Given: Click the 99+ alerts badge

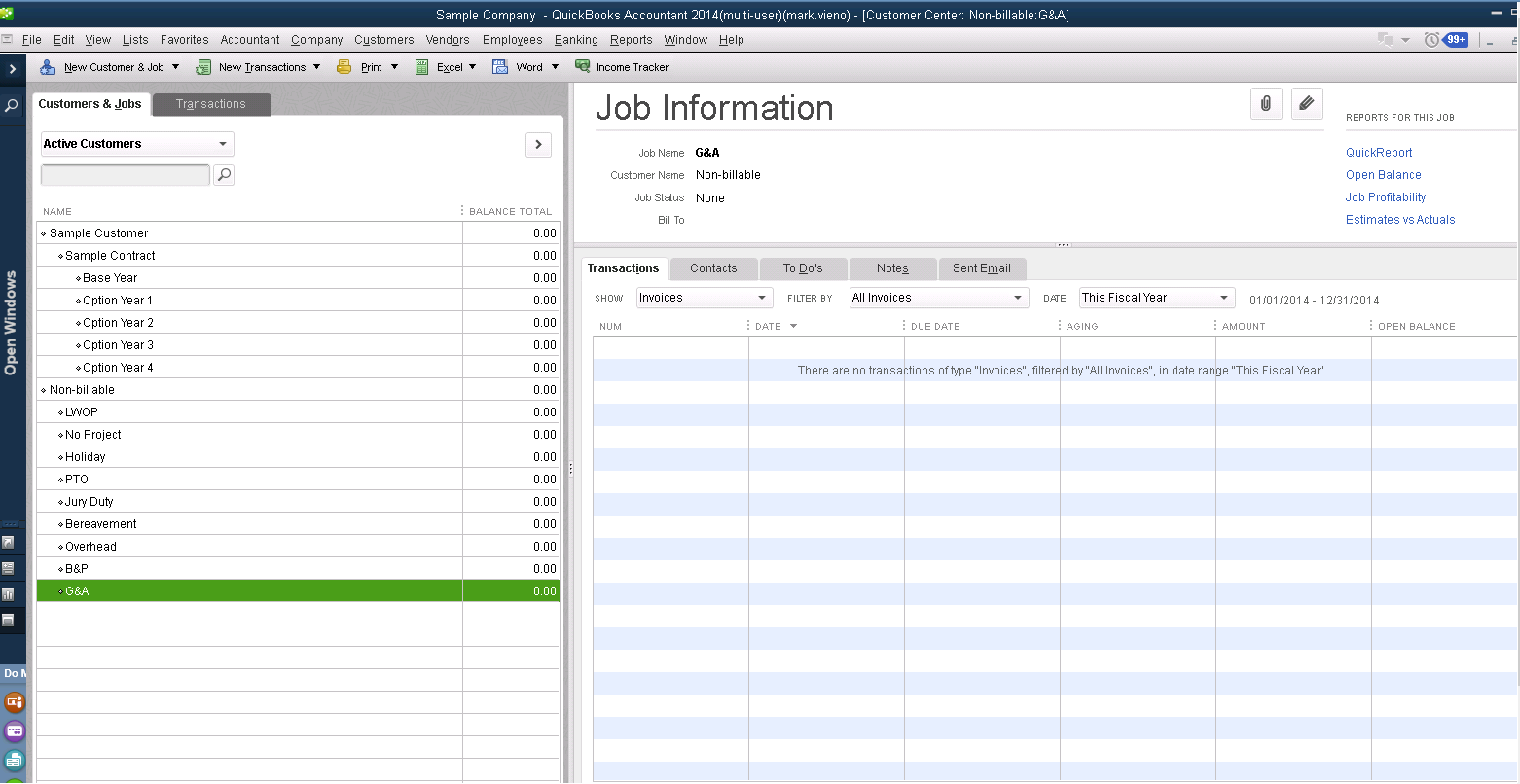Looking at the screenshot, I should pyautogui.click(x=1456, y=40).
